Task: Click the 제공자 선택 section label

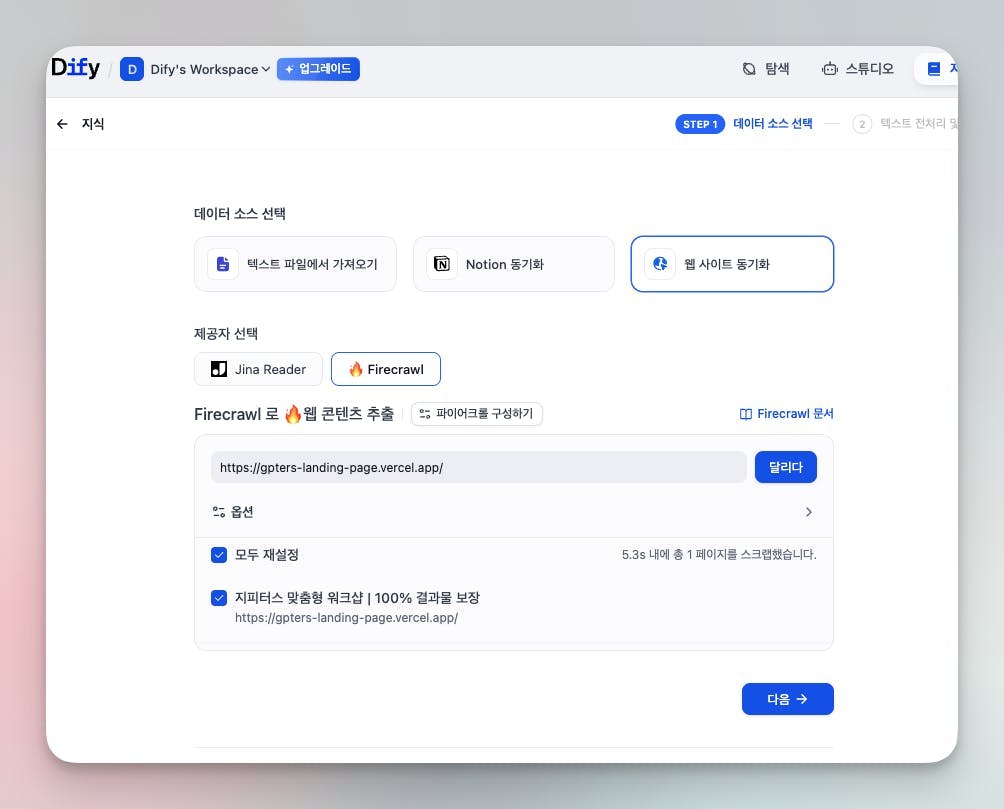Action: tap(226, 334)
